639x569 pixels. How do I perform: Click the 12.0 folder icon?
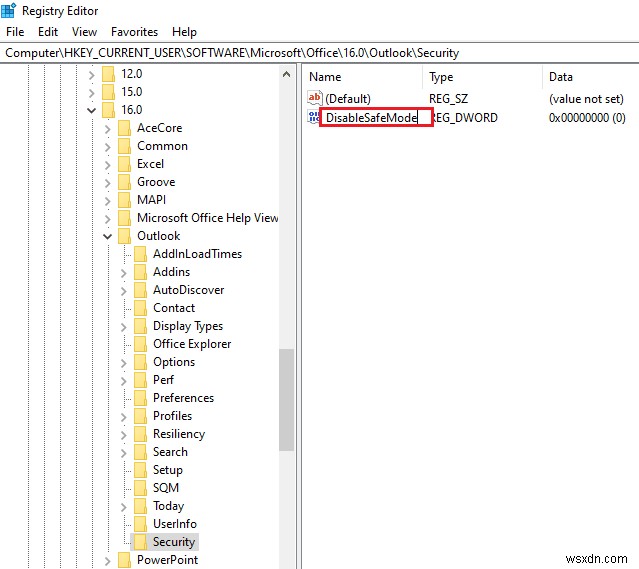click(108, 74)
